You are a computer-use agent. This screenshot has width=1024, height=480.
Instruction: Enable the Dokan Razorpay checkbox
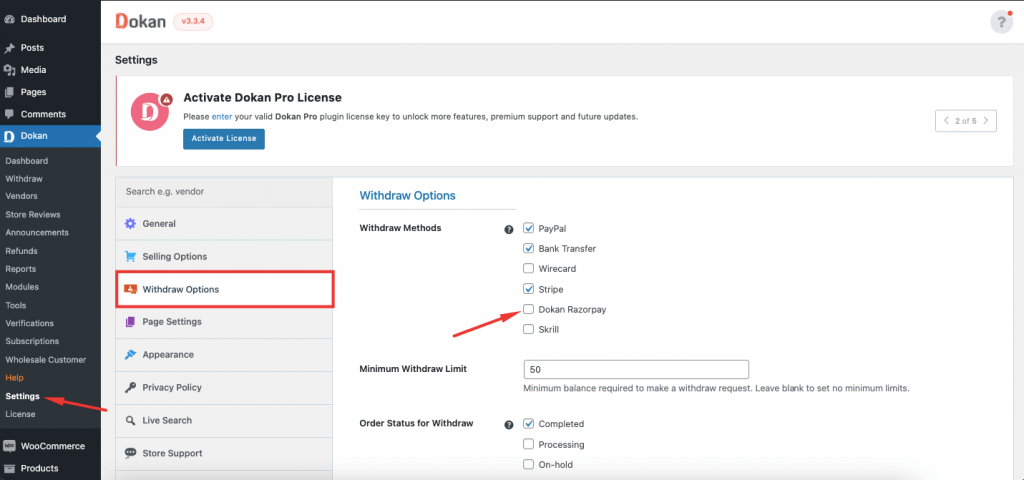pos(528,309)
